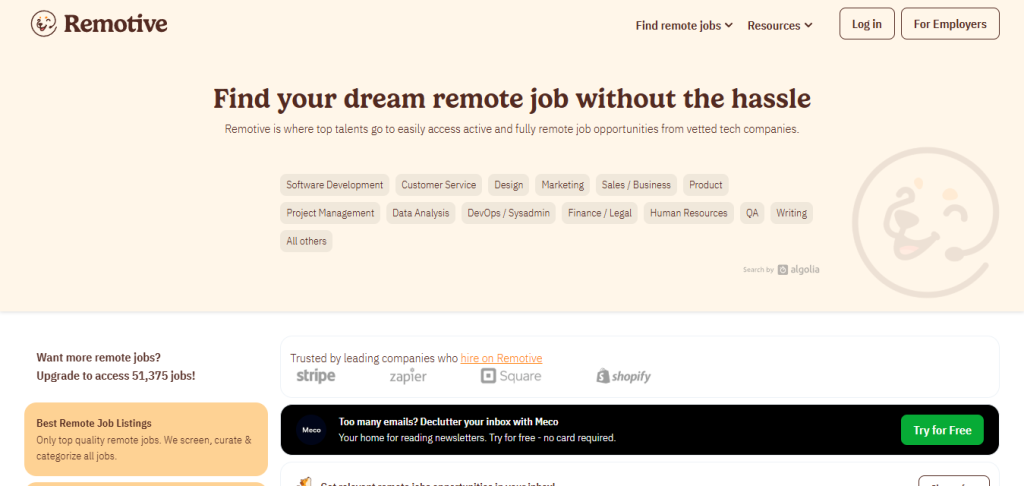
Task: Click the Remotive logo icon
Action: coord(44,24)
